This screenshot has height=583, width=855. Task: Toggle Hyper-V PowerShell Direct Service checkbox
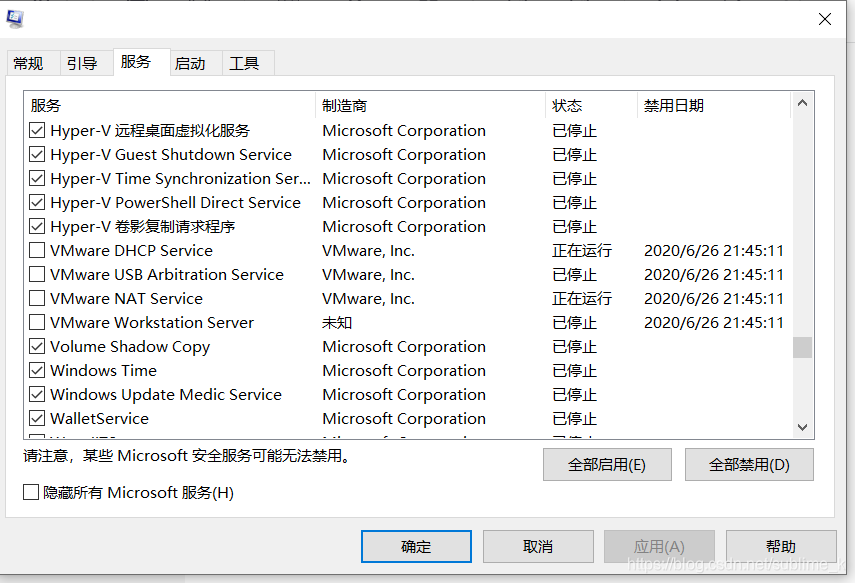coord(37,202)
